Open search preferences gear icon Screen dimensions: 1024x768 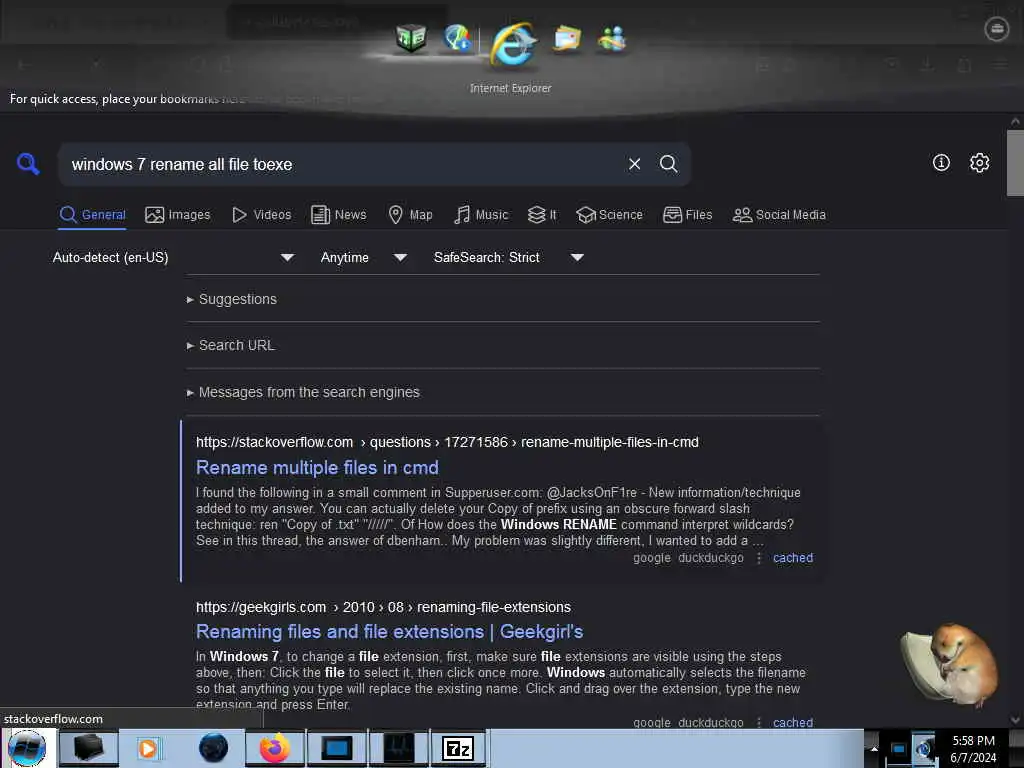coord(979,163)
